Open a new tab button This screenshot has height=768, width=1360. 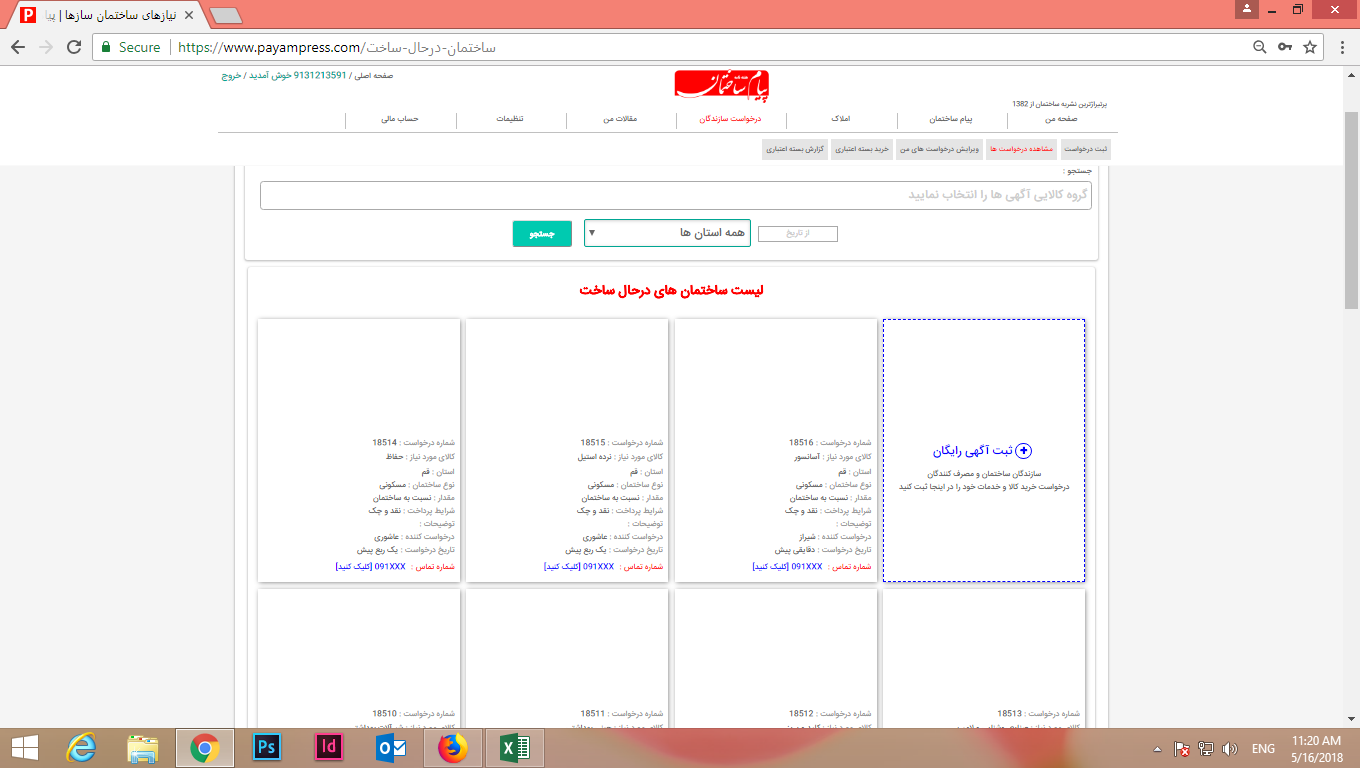coord(226,15)
